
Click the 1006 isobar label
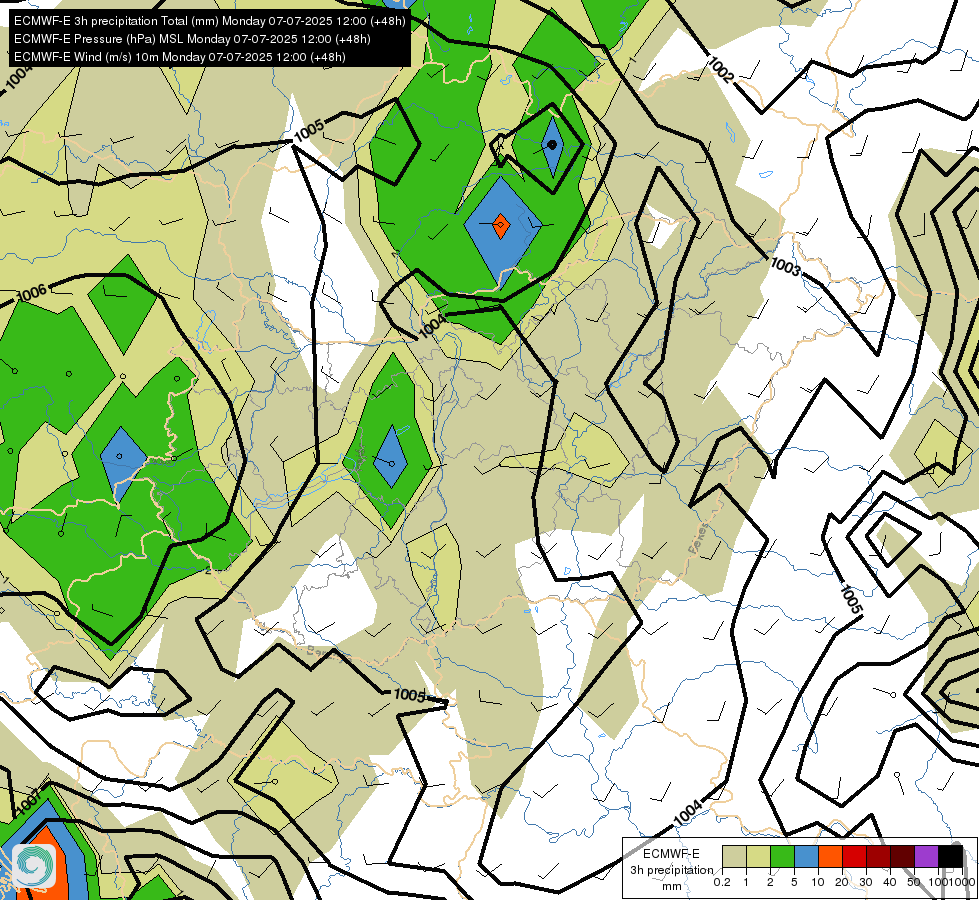(x=32, y=292)
